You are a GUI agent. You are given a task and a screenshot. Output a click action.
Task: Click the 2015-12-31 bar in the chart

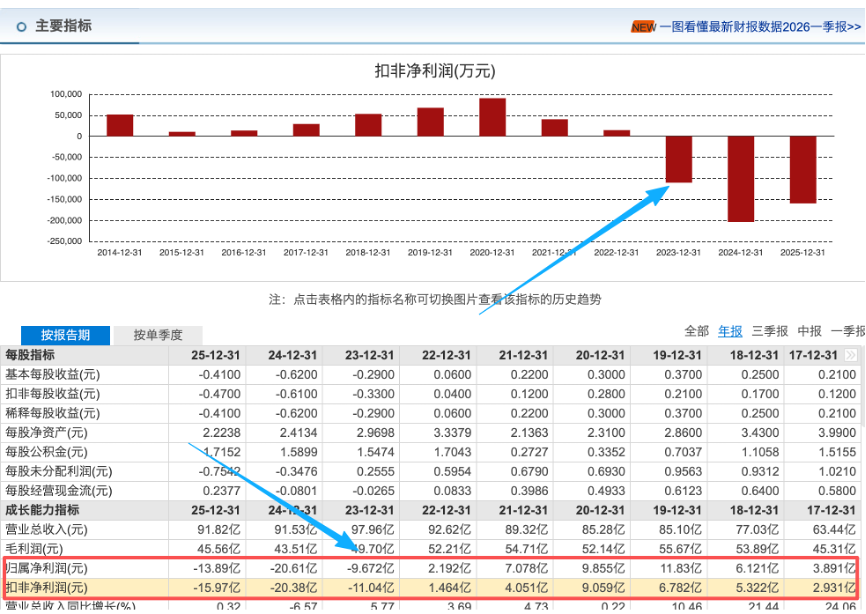click(x=182, y=134)
